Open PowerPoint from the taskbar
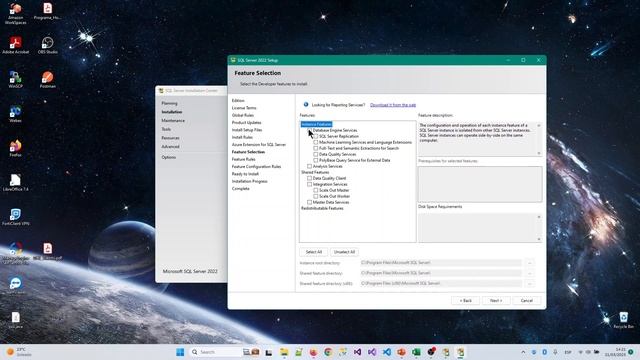Image resolution: width=640 pixels, height=360 pixels. point(401,352)
